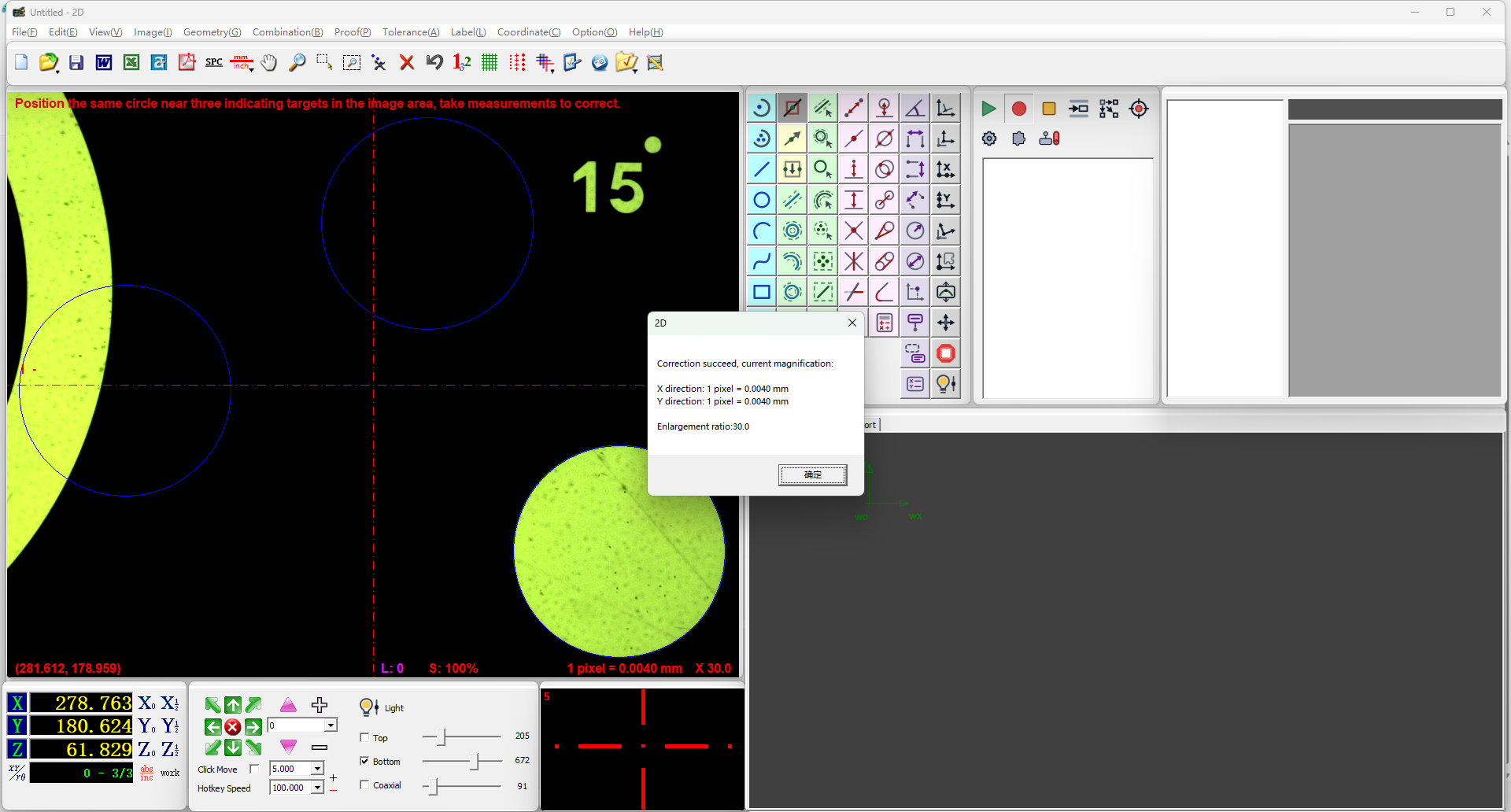Tick the Click Move checkbox
Screen dimensions: 1511x812
click(254, 769)
